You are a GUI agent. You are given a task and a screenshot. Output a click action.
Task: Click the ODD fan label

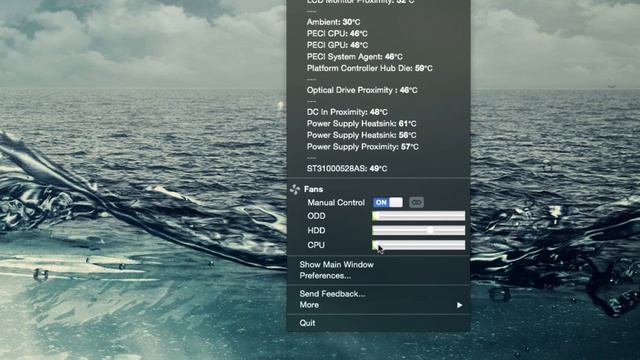click(316, 216)
